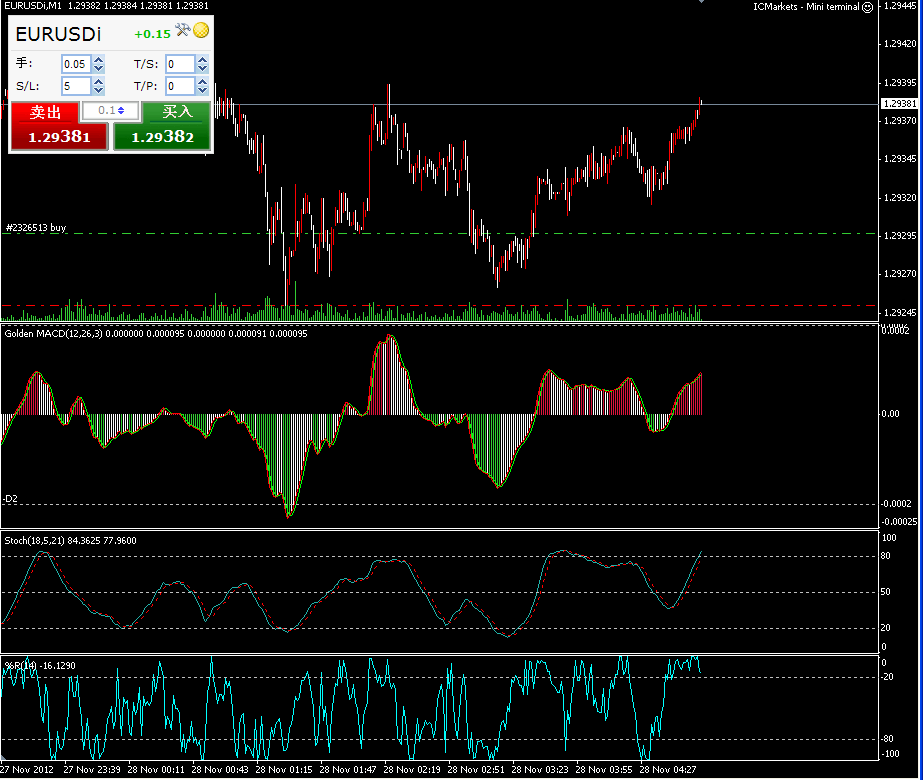The height and width of the screenshot is (780, 923).
Task: Click the red dashed stop-loss line
Action: (x=439, y=306)
